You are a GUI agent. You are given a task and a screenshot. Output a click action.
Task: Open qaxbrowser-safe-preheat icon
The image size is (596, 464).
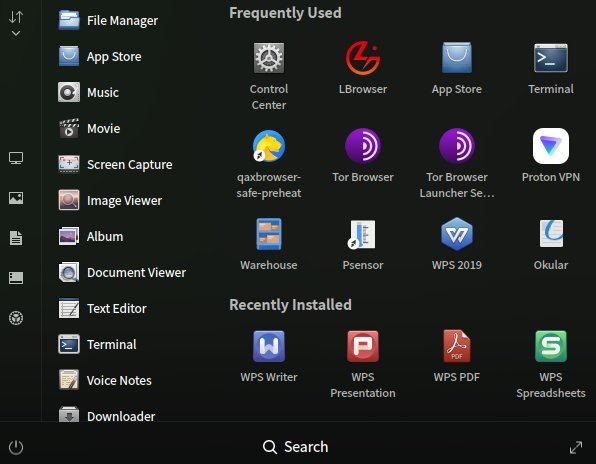pos(269,146)
